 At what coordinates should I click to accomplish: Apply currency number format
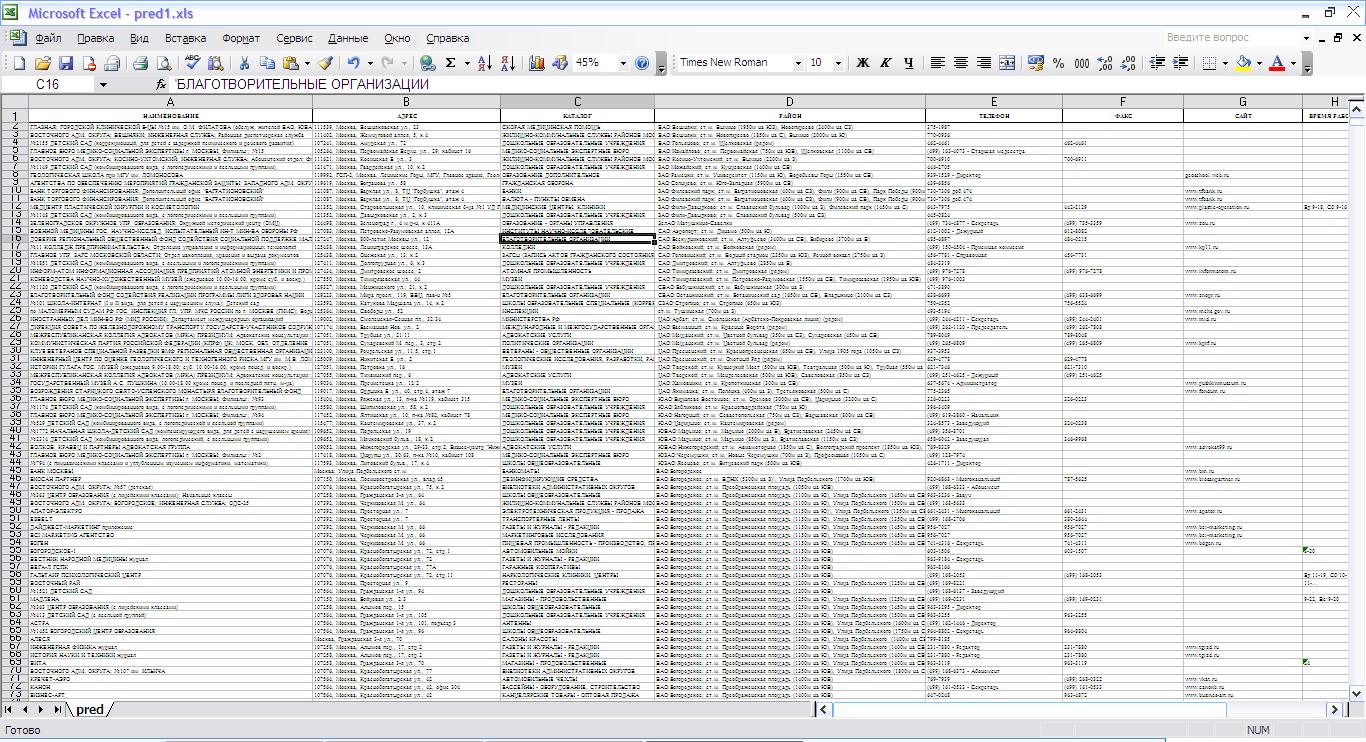[1035, 62]
